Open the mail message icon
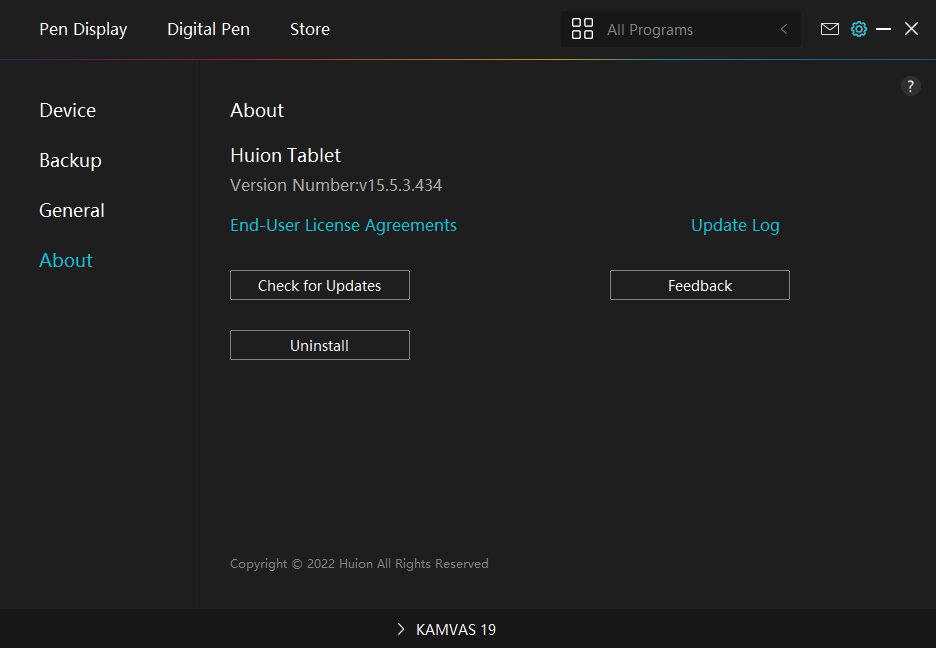 click(x=830, y=29)
